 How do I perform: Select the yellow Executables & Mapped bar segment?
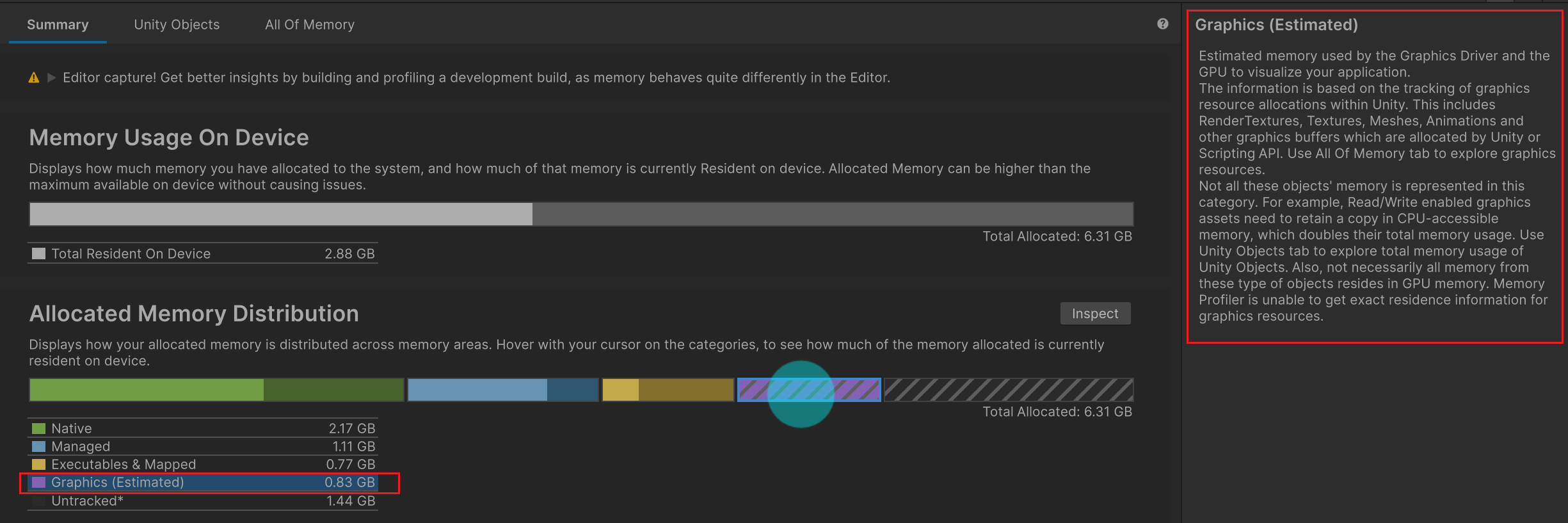tap(668, 390)
